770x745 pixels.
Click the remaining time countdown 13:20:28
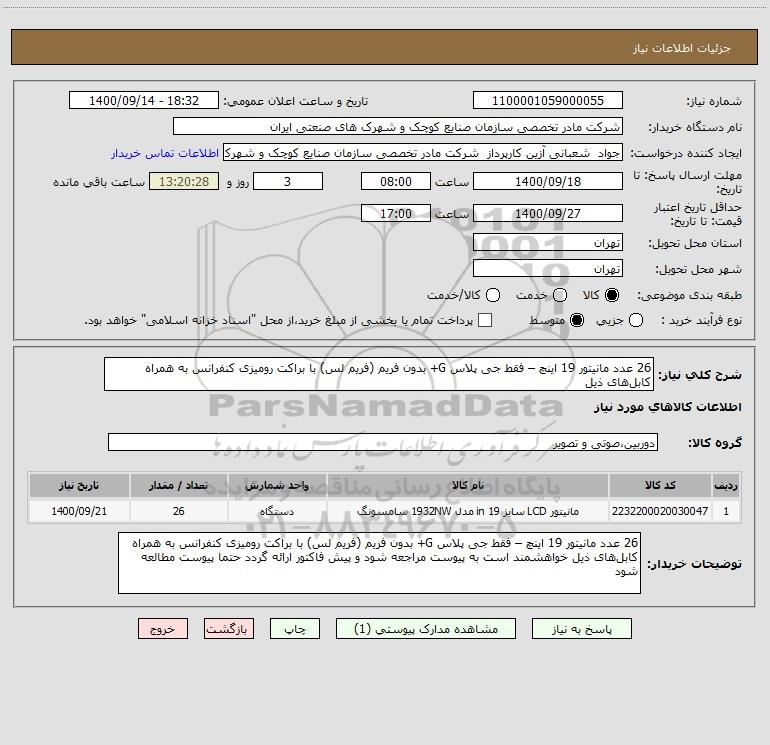coord(184,181)
